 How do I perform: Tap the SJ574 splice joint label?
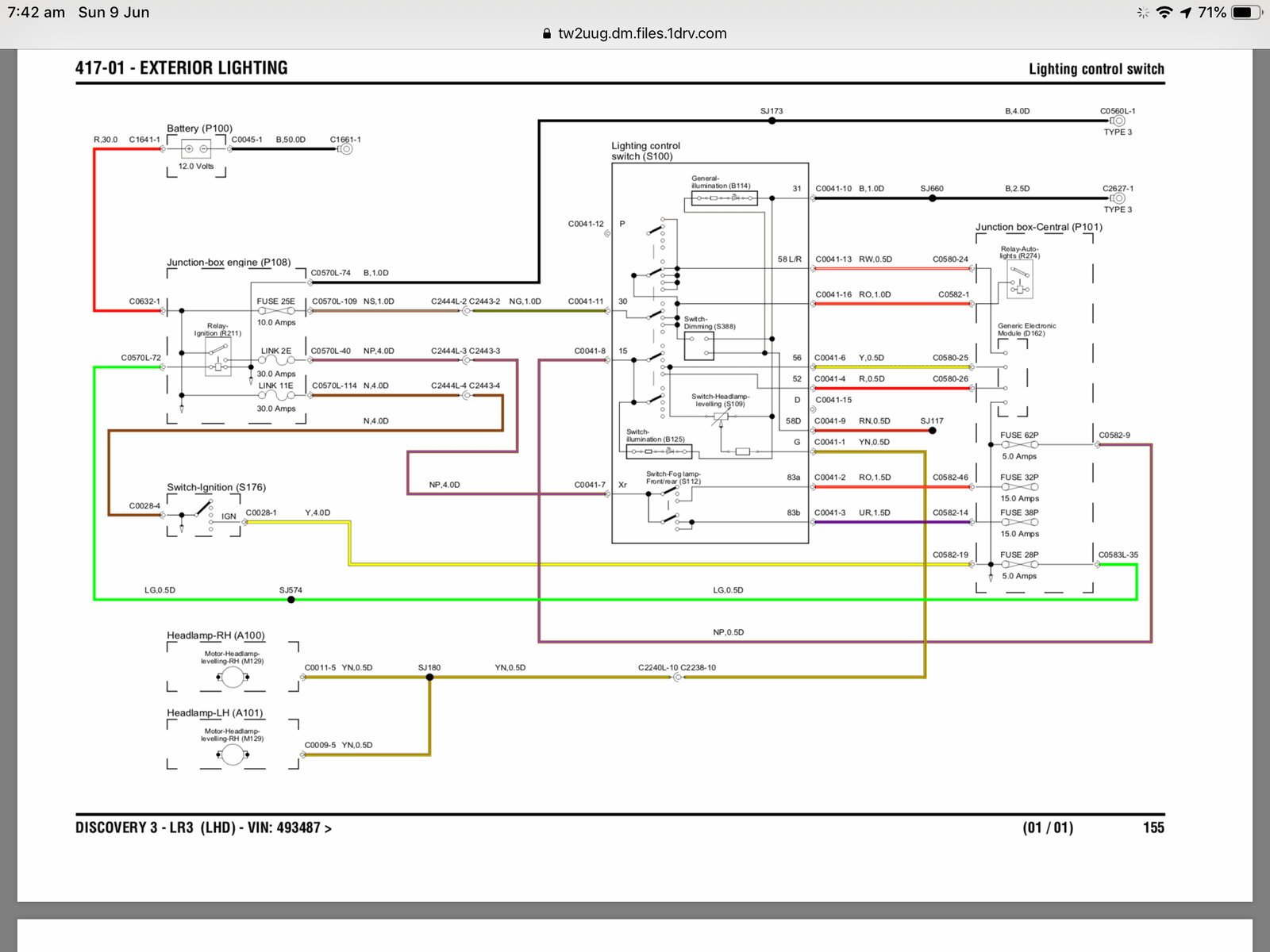tap(291, 590)
